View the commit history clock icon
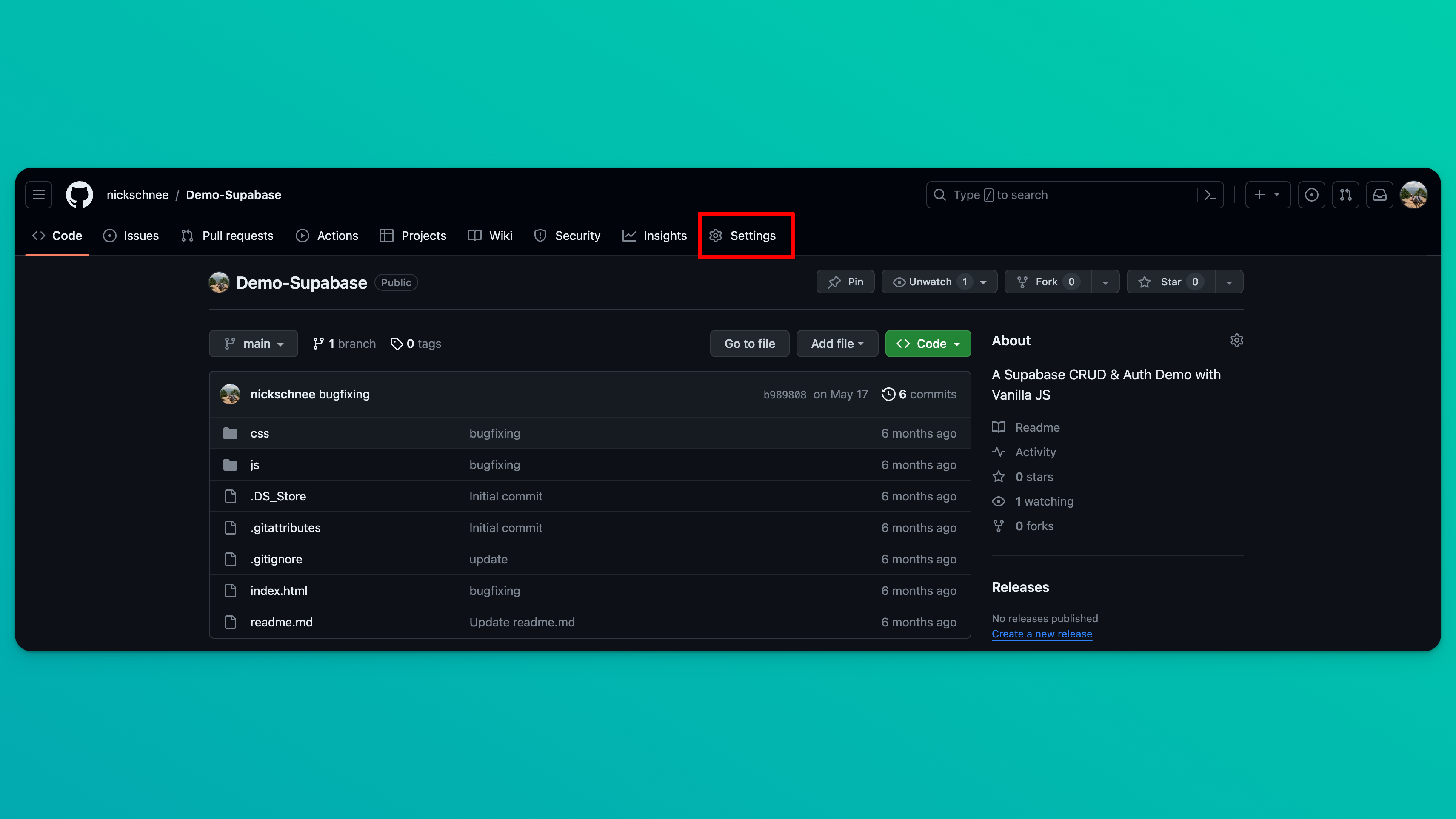 888,394
